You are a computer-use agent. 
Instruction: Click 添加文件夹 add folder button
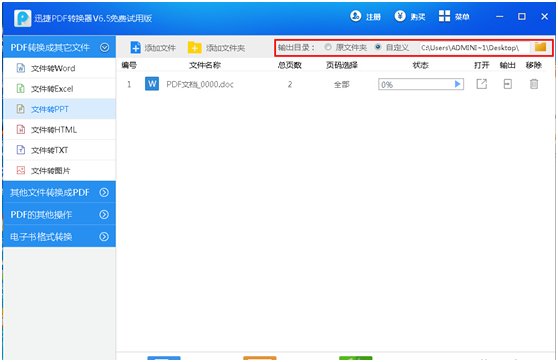pyautogui.click(x=216, y=47)
